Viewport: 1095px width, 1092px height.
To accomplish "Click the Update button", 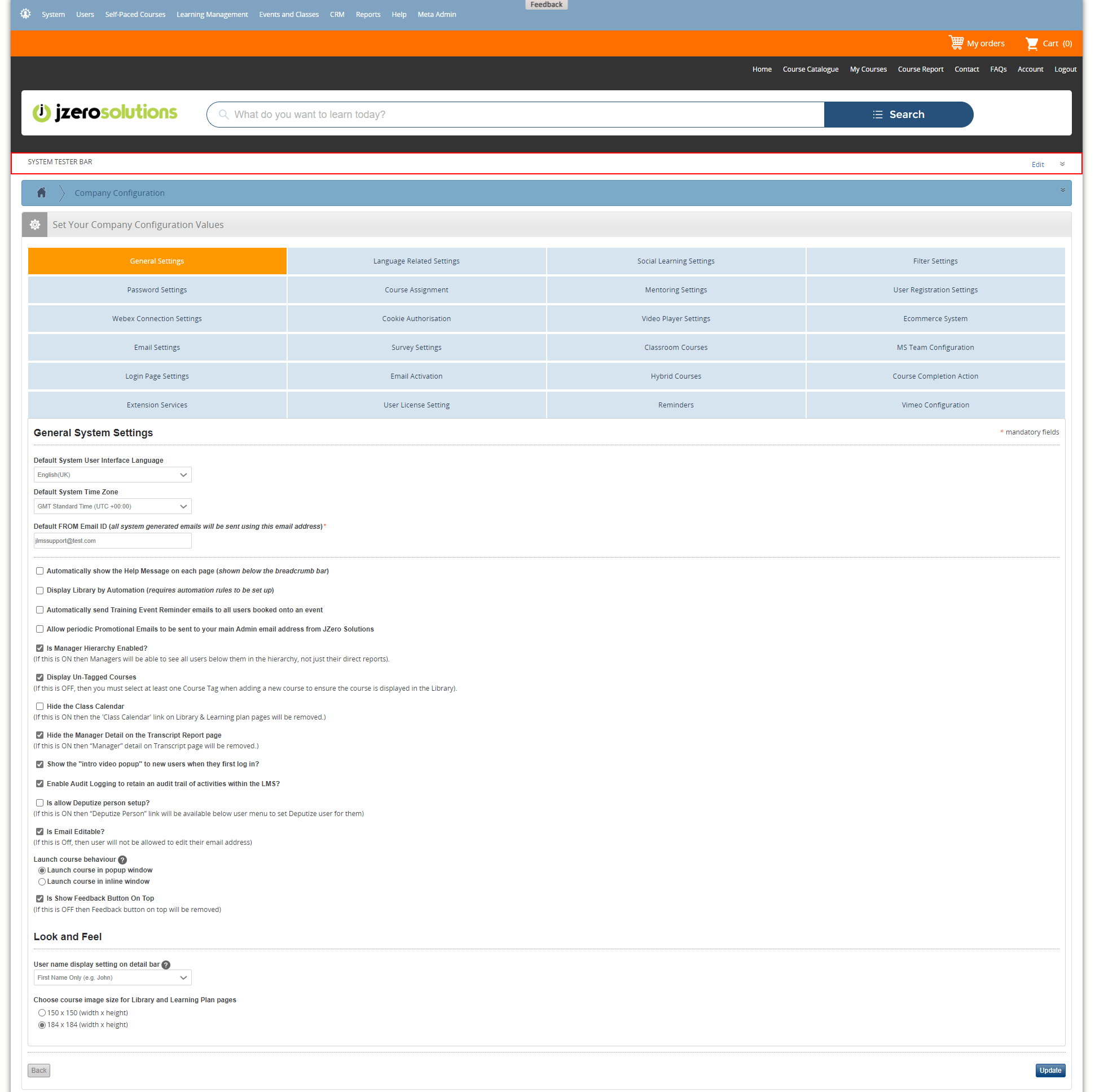I will click(x=1050, y=1070).
